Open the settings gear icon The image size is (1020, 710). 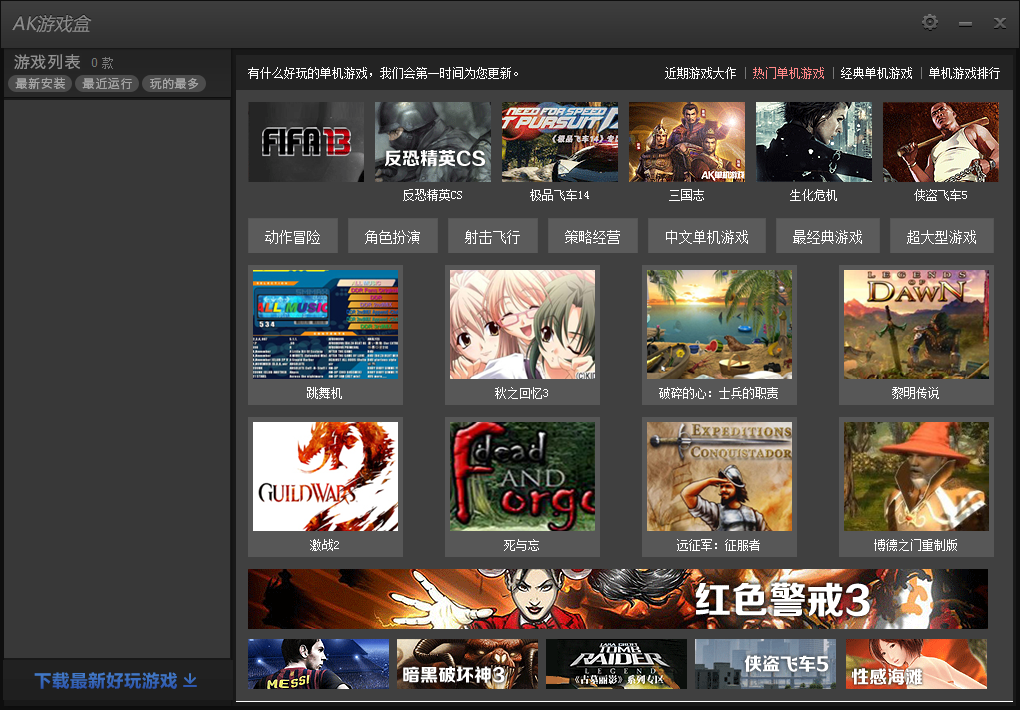pyautogui.click(x=930, y=23)
